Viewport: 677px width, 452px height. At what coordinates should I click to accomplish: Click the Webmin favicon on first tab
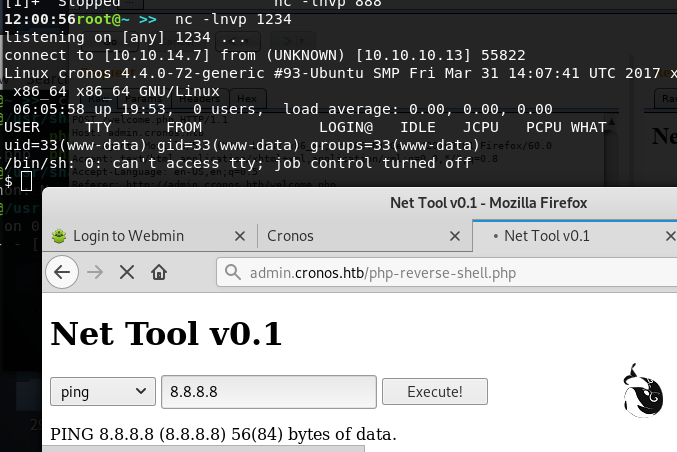click(60, 236)
